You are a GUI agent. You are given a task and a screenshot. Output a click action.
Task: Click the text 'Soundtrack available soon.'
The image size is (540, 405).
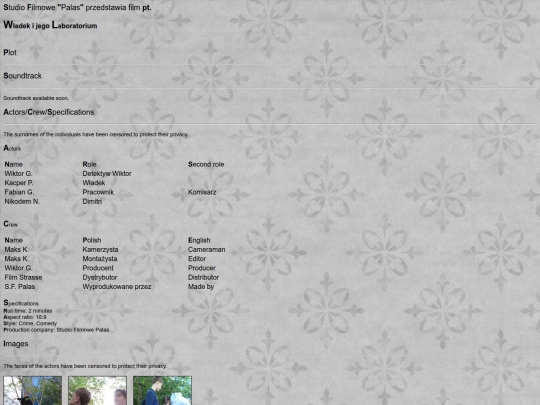point(36,98)
